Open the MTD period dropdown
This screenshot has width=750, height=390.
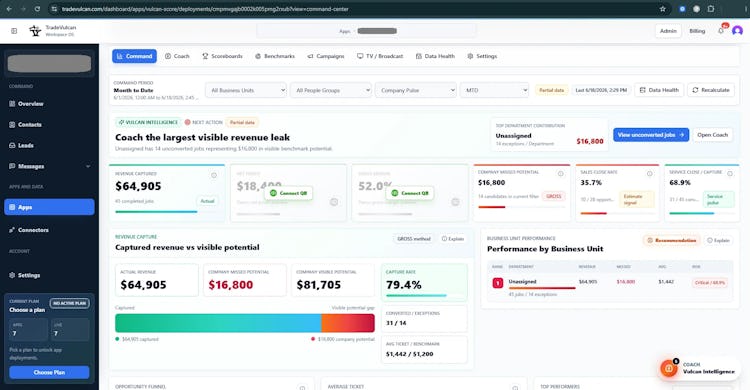coord(494,90)
